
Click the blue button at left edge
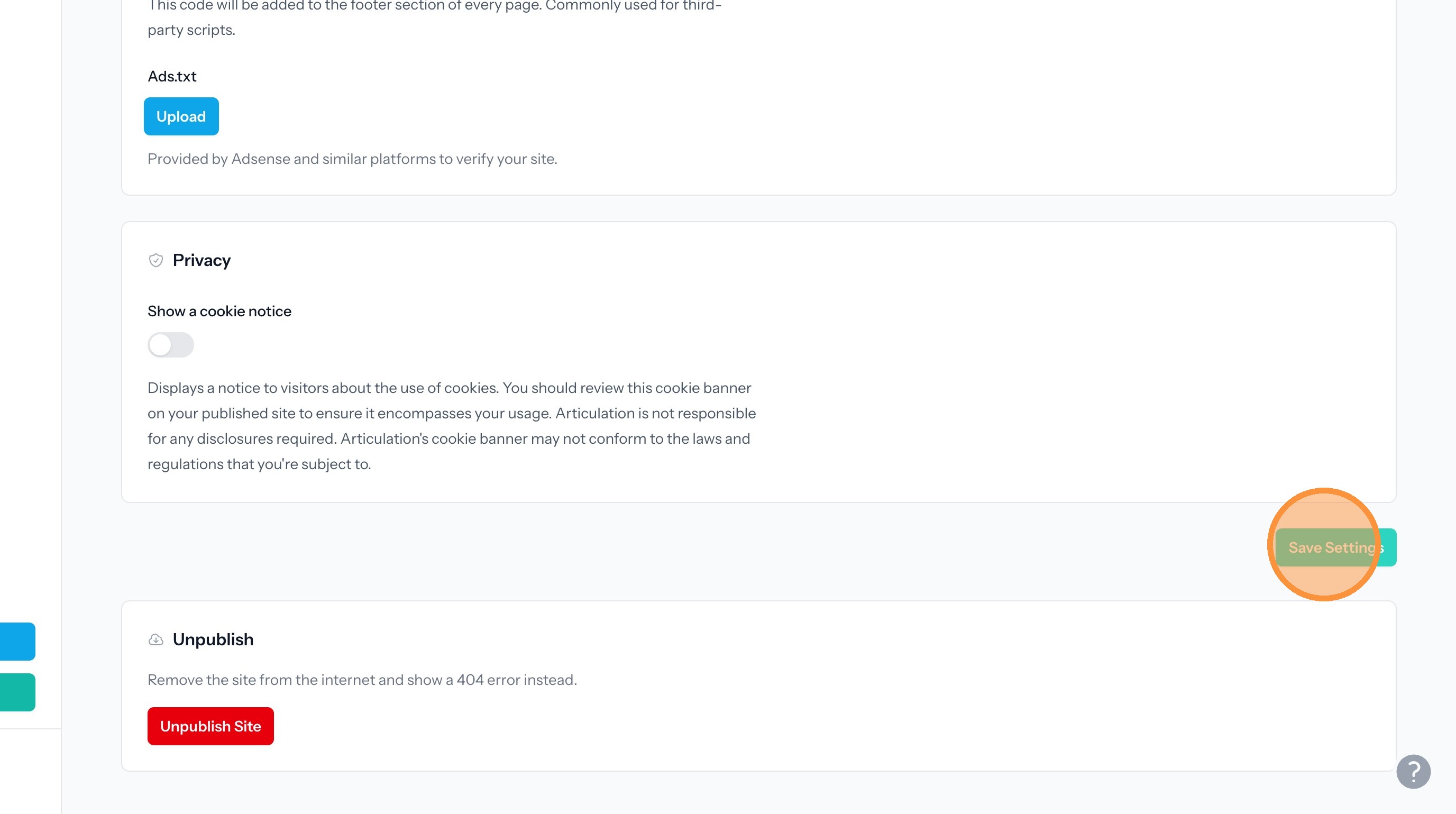tap(17, 641)
